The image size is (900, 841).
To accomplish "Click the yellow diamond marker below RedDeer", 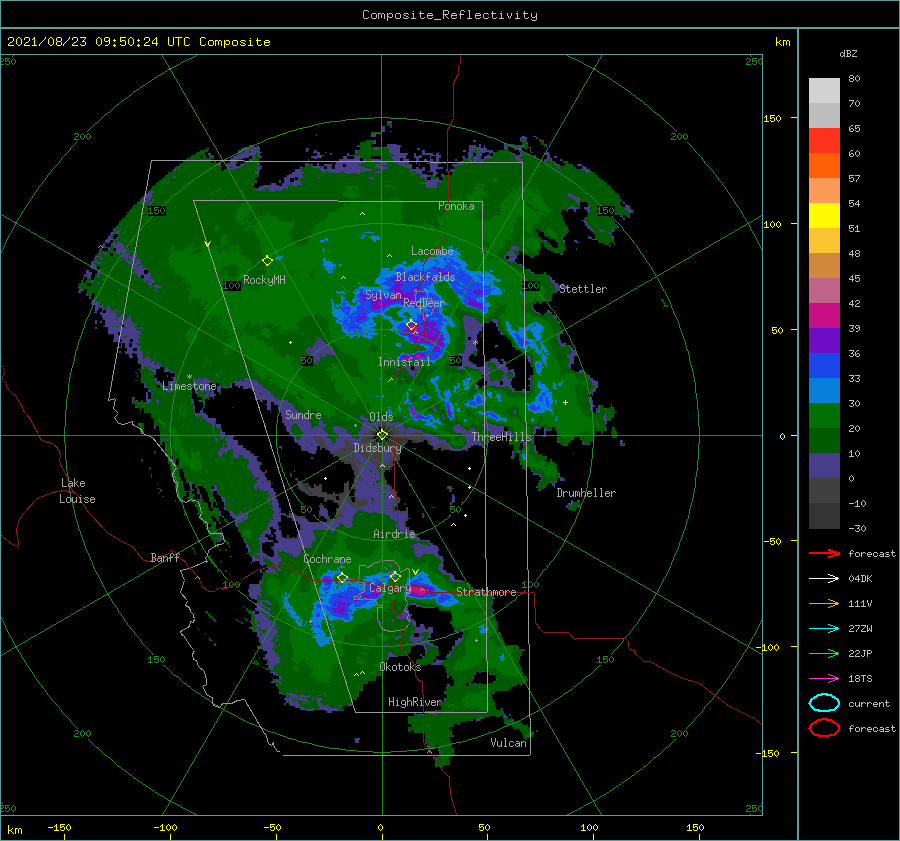I will pos(411,325).
